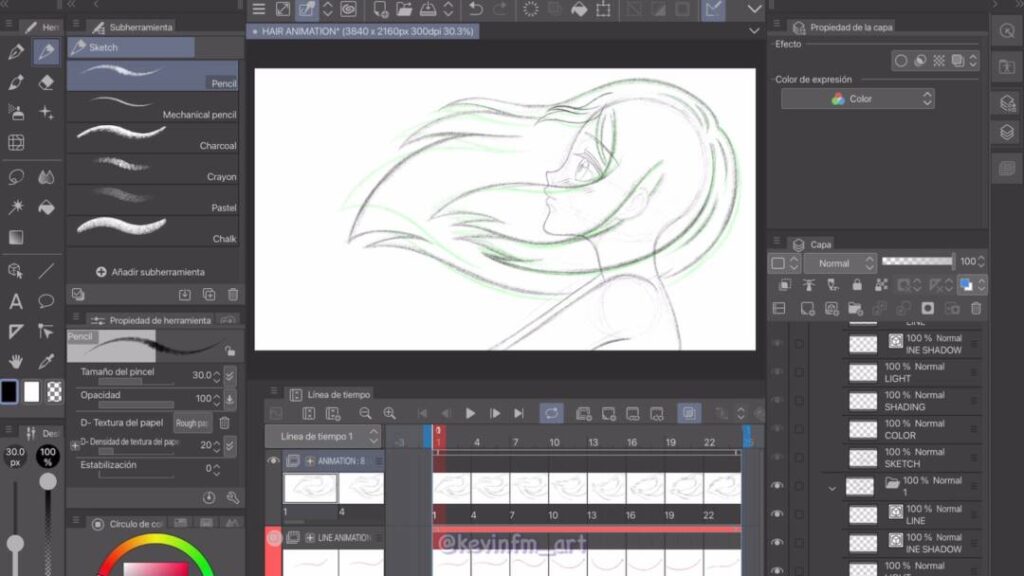
Task: Step to the next frame
Action: click(x=495, y=413)
